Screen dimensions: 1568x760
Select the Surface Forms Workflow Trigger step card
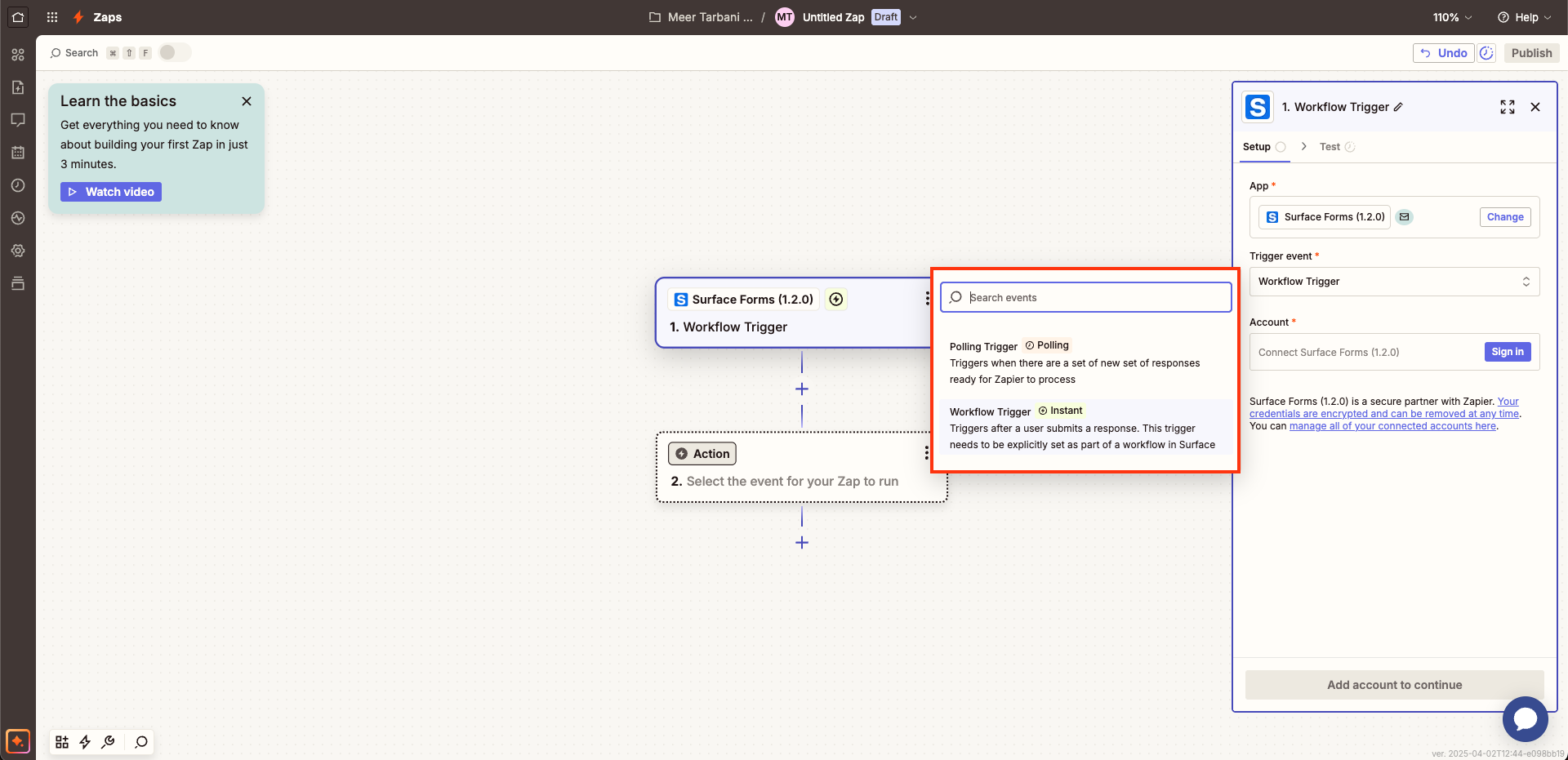coord(794,313)
